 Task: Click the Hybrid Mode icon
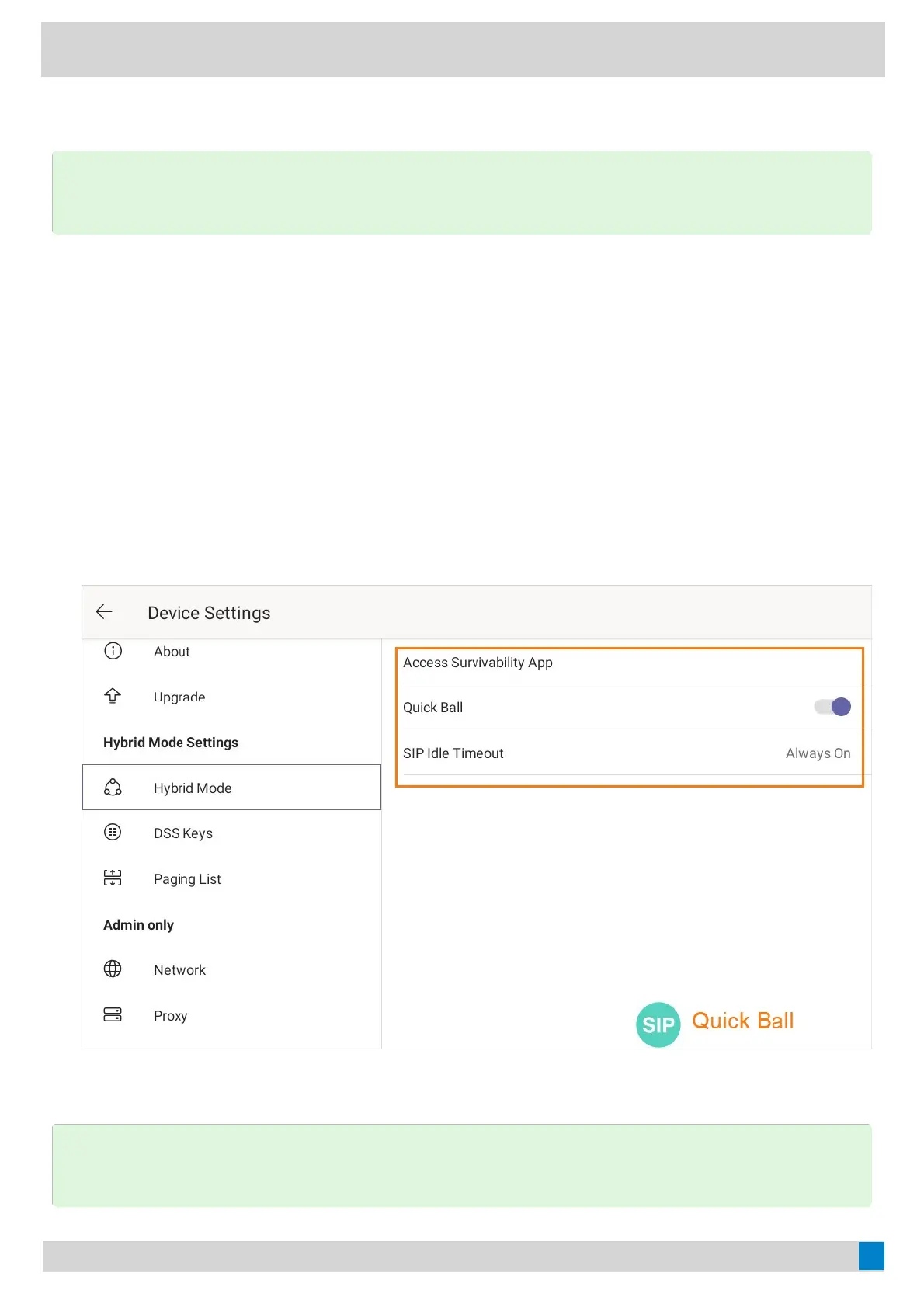(x=113, y=788)
